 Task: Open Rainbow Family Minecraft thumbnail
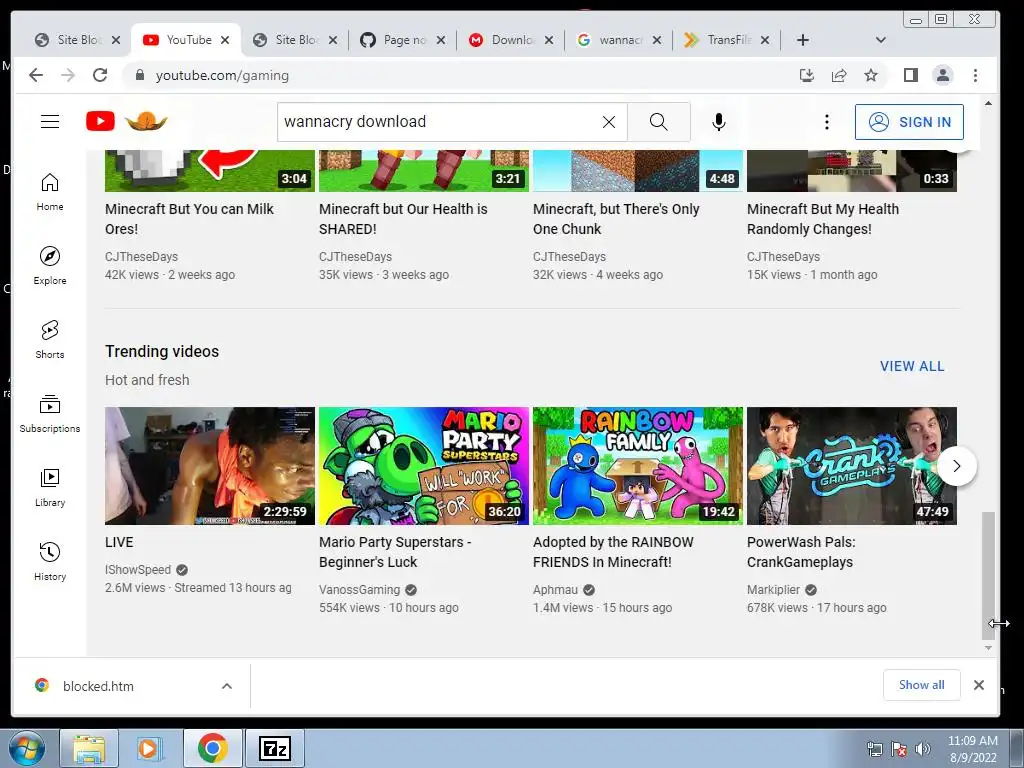click(638, 466)
